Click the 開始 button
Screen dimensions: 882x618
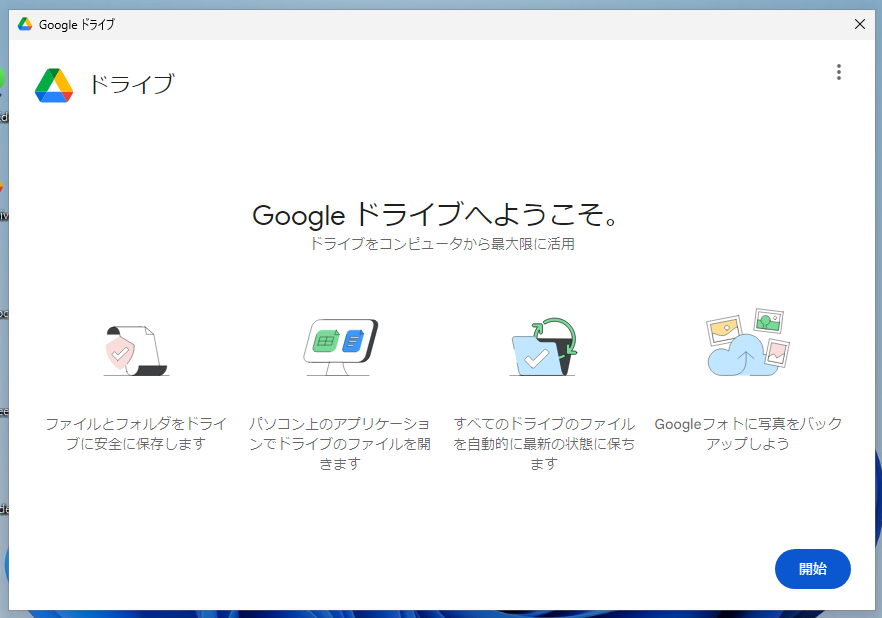pos(812,569)
